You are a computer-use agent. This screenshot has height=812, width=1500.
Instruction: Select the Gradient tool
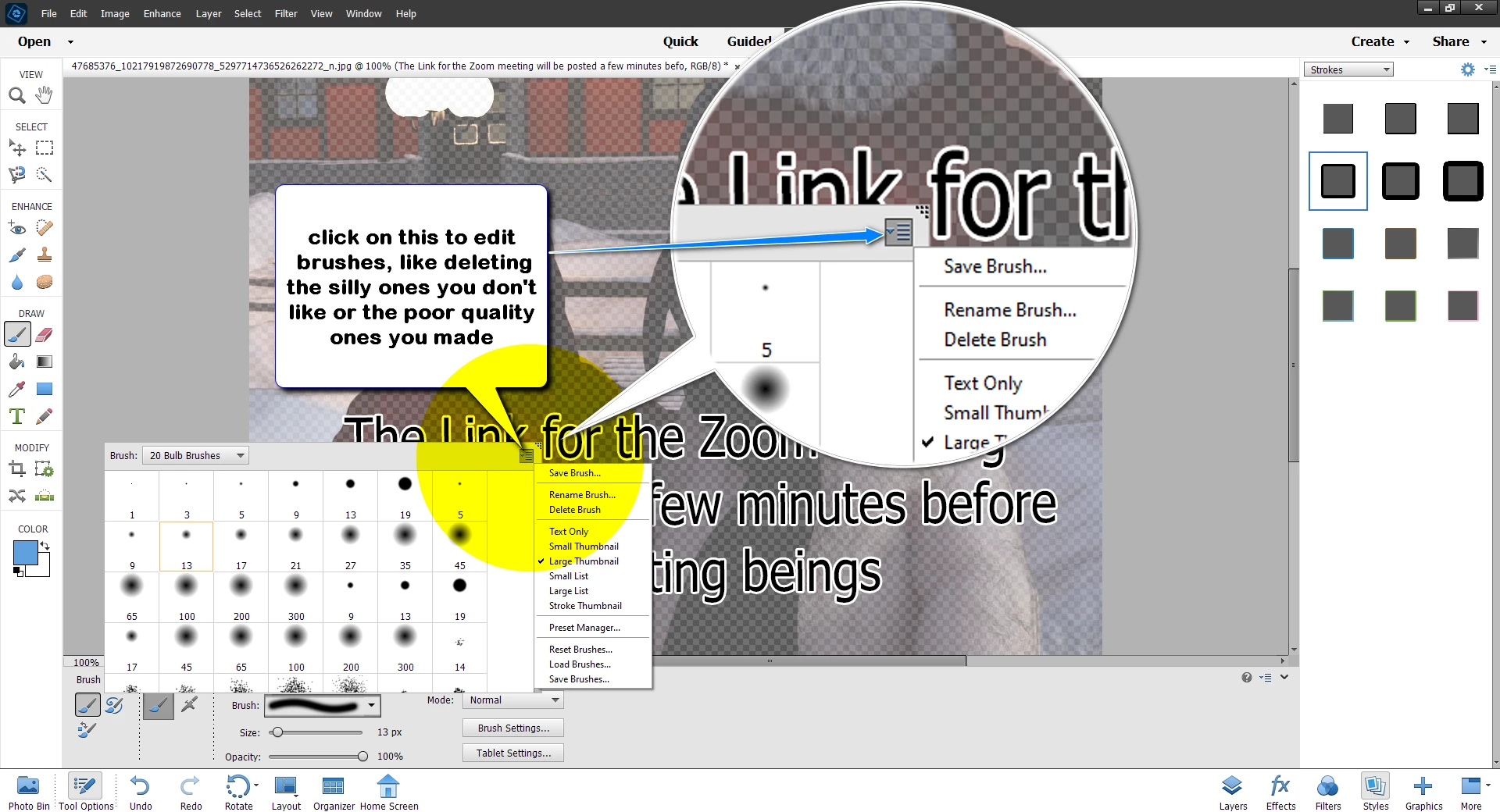click(x=45, y=361)
